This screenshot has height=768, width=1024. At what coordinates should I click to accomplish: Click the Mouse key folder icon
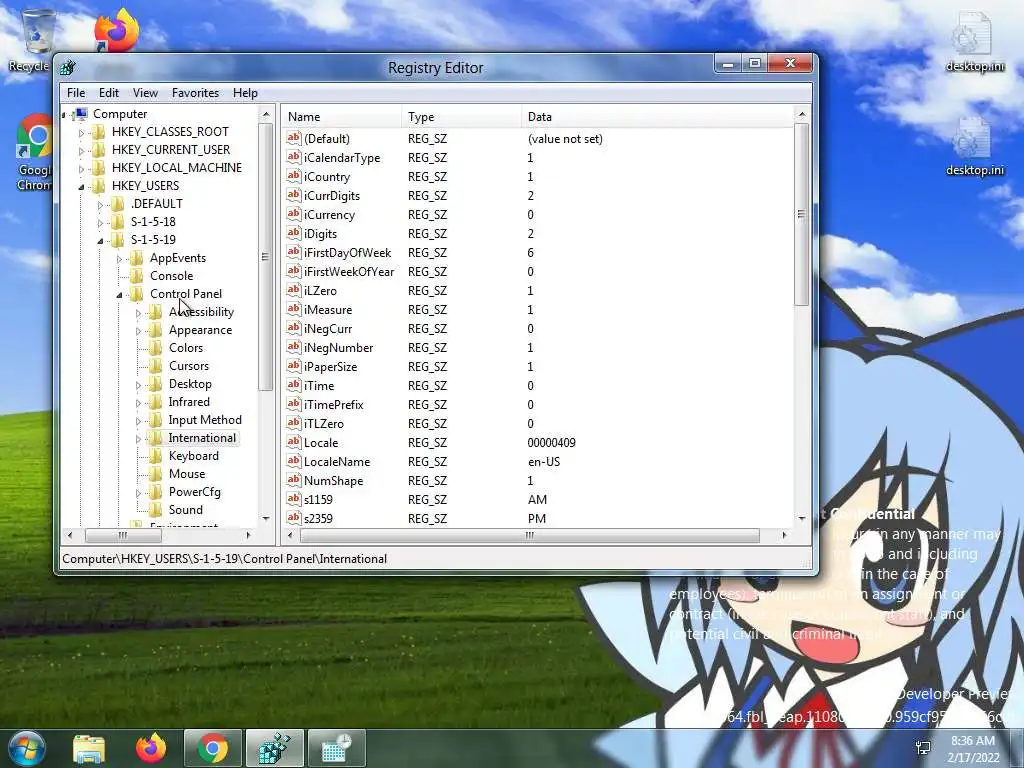[x=155, y=474]
